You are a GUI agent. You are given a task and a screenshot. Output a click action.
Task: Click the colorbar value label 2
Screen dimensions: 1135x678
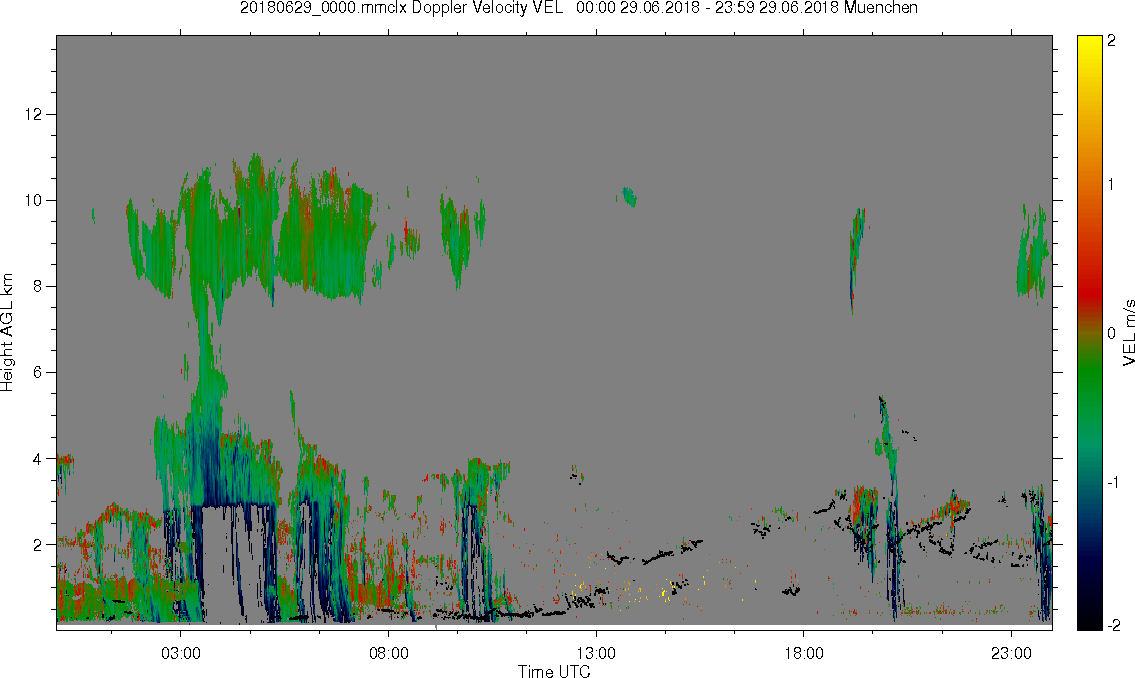(x=1112, y=41)
